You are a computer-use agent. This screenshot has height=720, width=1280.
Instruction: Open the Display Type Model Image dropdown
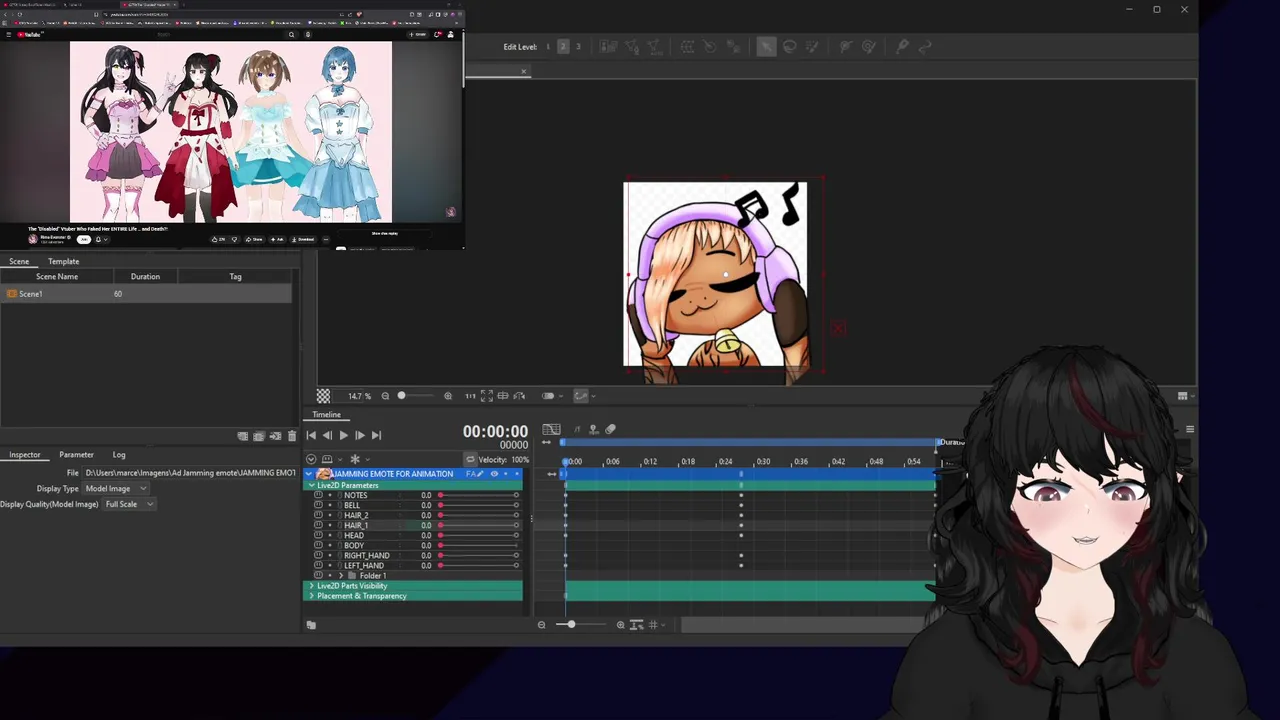(x=115, y=489)
